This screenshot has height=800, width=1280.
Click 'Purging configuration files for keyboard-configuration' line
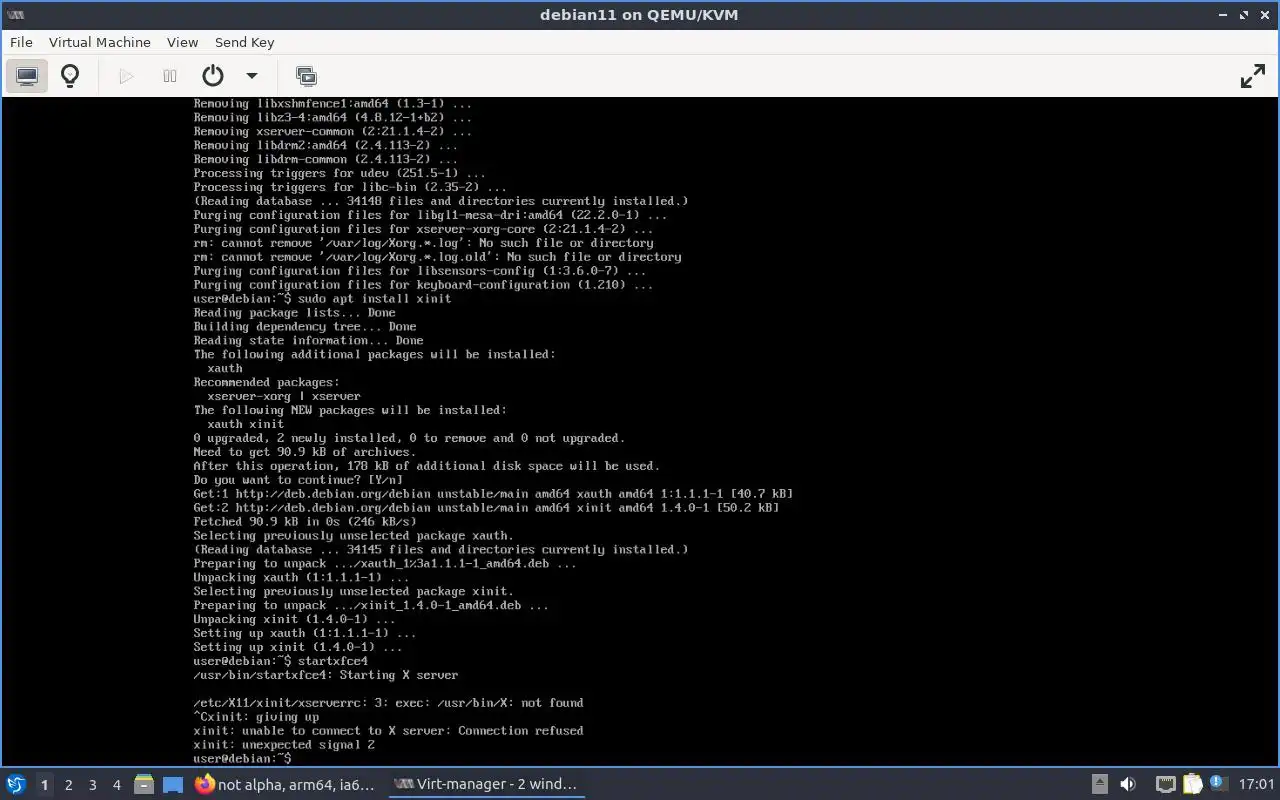(423, 285)
